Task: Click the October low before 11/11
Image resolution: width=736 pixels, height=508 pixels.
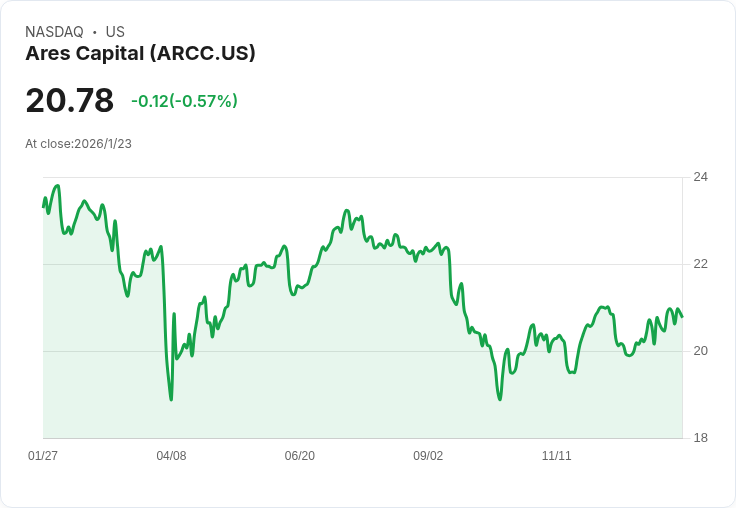Action: (500, 399)
